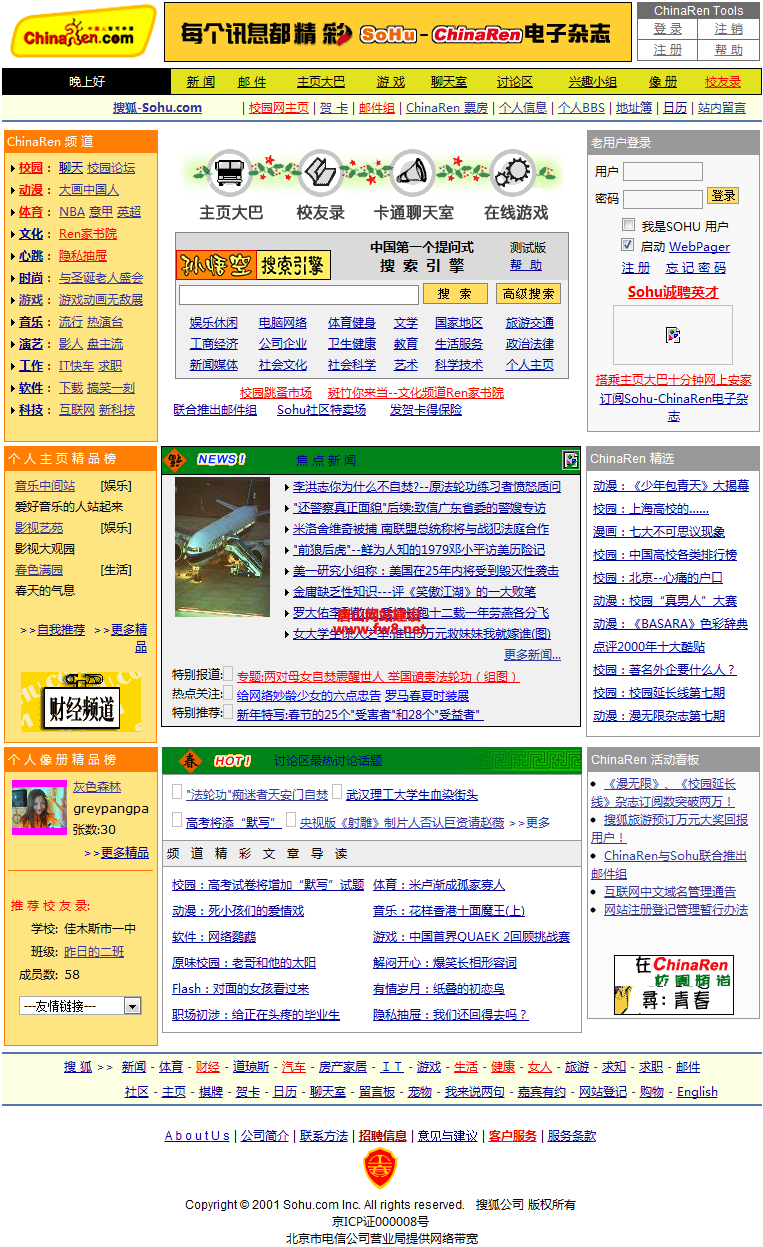Viewport: 763px width, 1247px height.
Task: Click 忘记密码 link
Action: (696, 268)
